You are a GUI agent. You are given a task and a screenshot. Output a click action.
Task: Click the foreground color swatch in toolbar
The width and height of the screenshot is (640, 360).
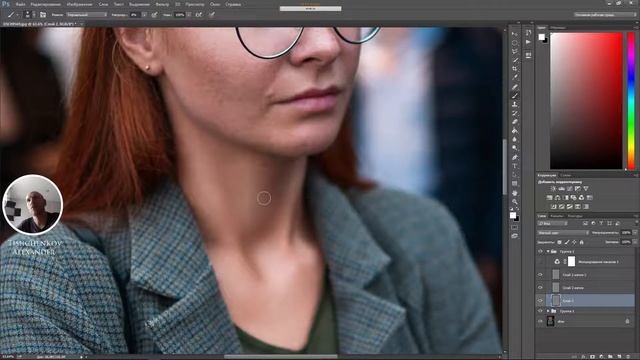pos(513,215)
